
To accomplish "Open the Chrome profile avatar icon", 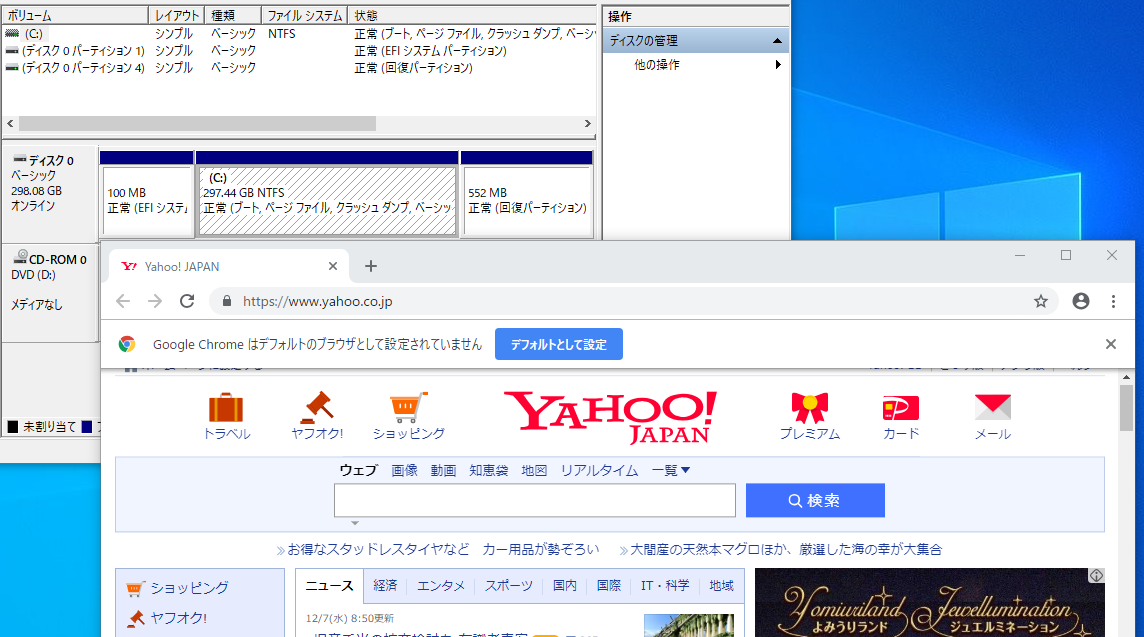I will (1081, 301).
